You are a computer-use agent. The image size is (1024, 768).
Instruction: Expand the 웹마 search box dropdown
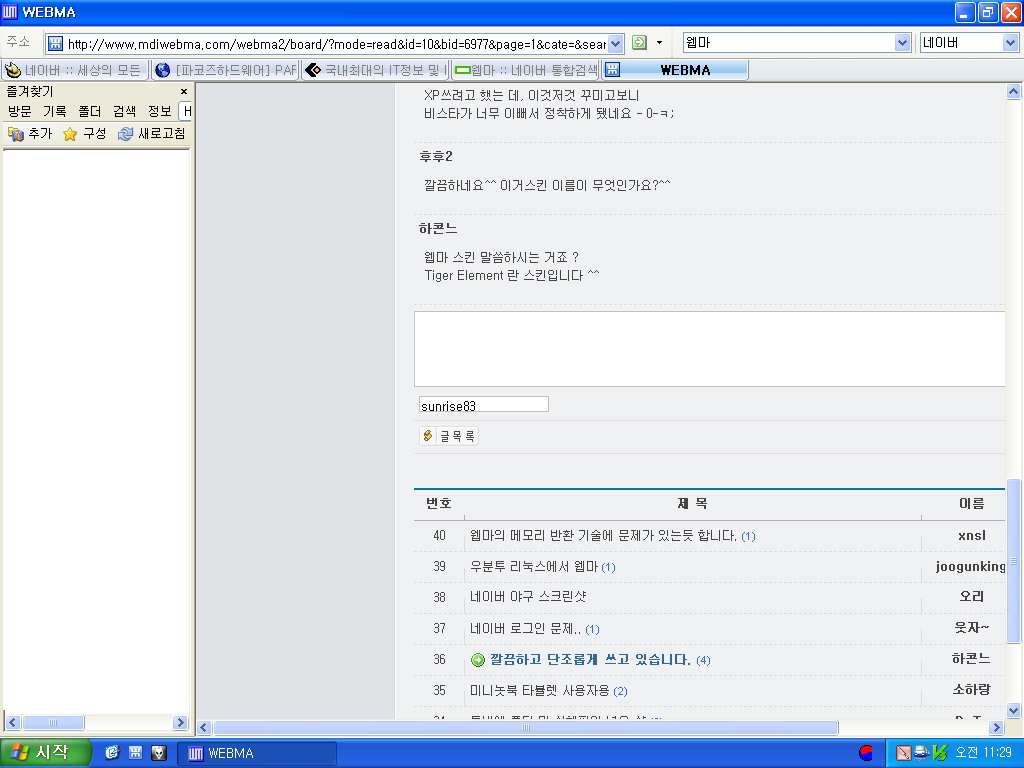902,43
